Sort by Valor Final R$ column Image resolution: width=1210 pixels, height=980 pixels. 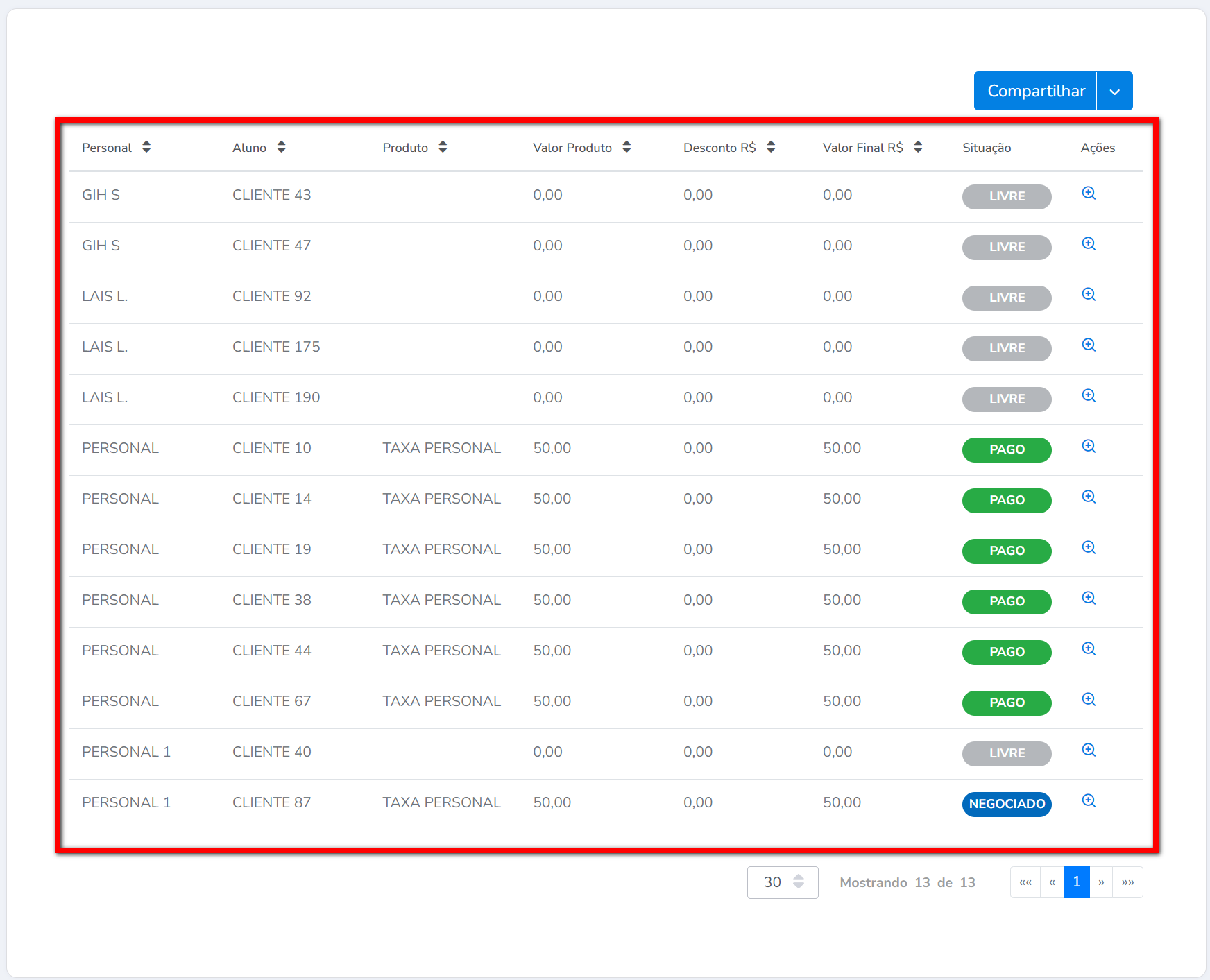pyautogui.click(x=918, y=147)
